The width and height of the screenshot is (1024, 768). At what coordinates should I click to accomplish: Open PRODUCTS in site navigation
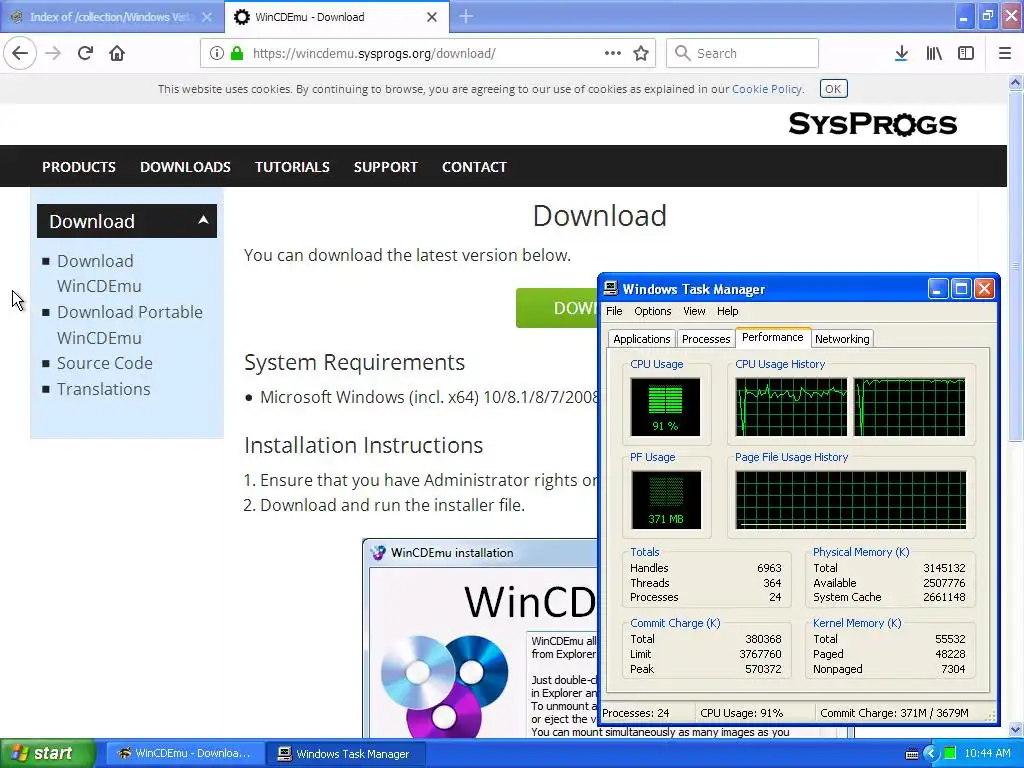78,167
